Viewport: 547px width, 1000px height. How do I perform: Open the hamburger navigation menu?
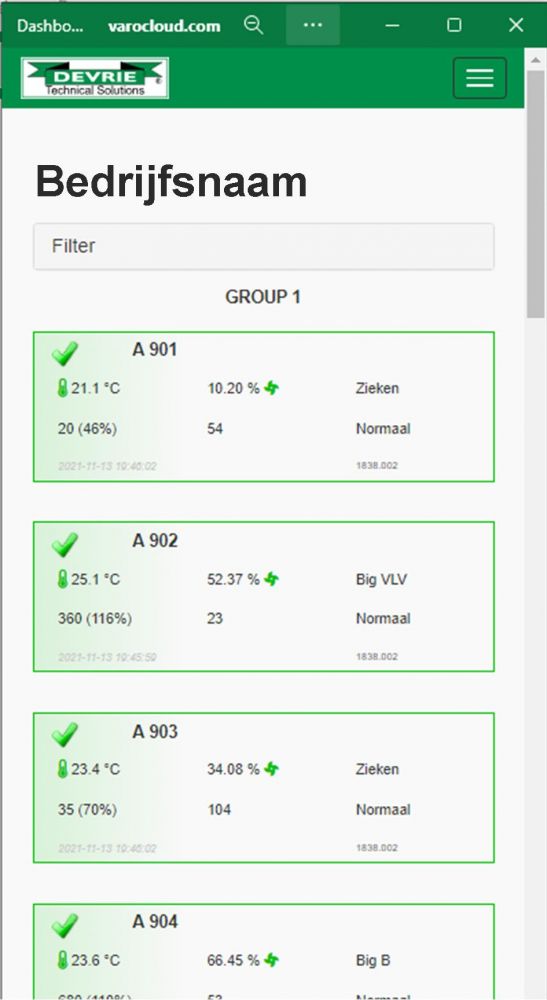479,78
